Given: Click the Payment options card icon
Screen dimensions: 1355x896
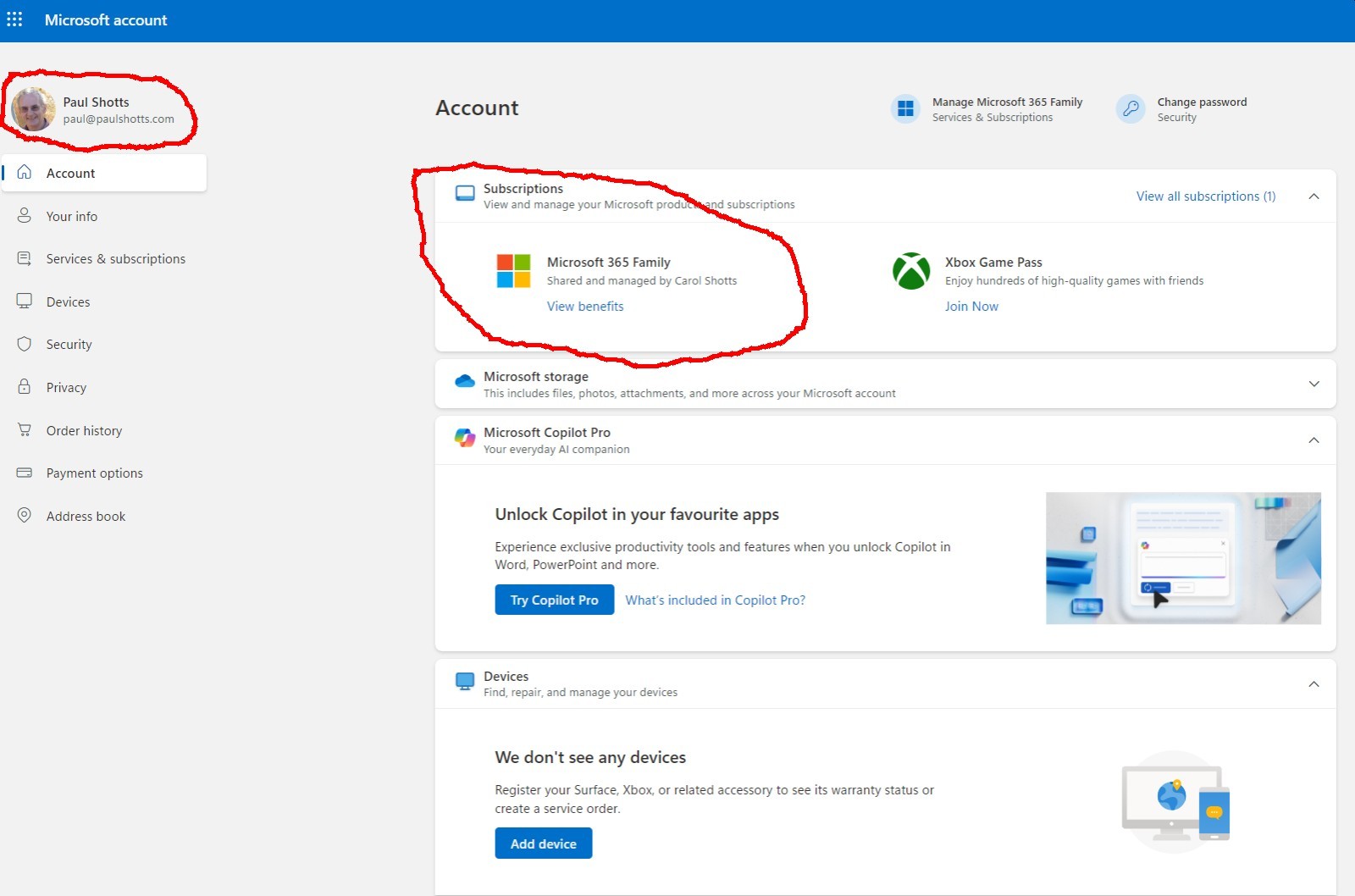Looking at the screenshot, I should point(25,473).
